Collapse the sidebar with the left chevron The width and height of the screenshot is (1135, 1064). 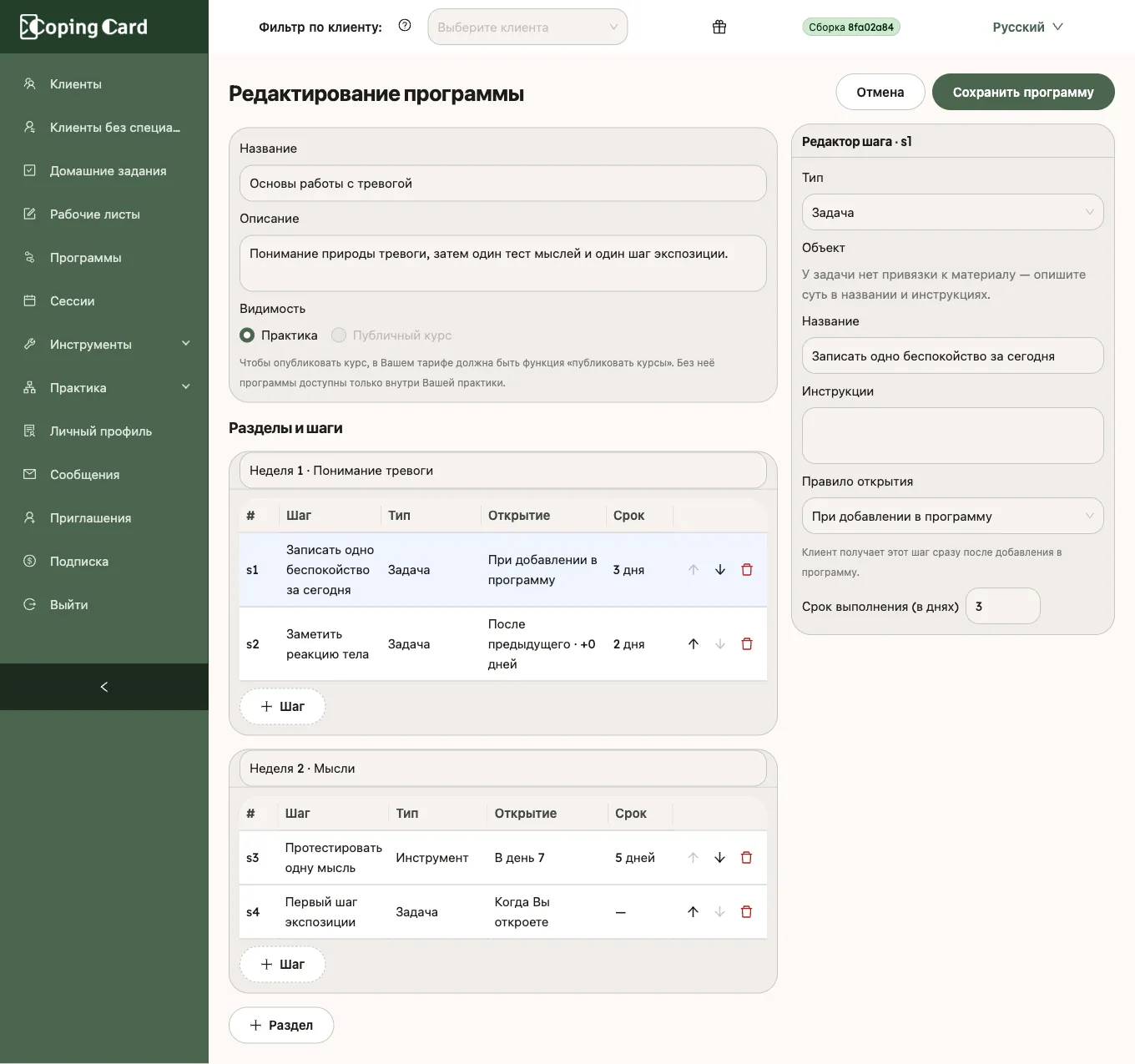pyautogui.click(x=104, y=687)
